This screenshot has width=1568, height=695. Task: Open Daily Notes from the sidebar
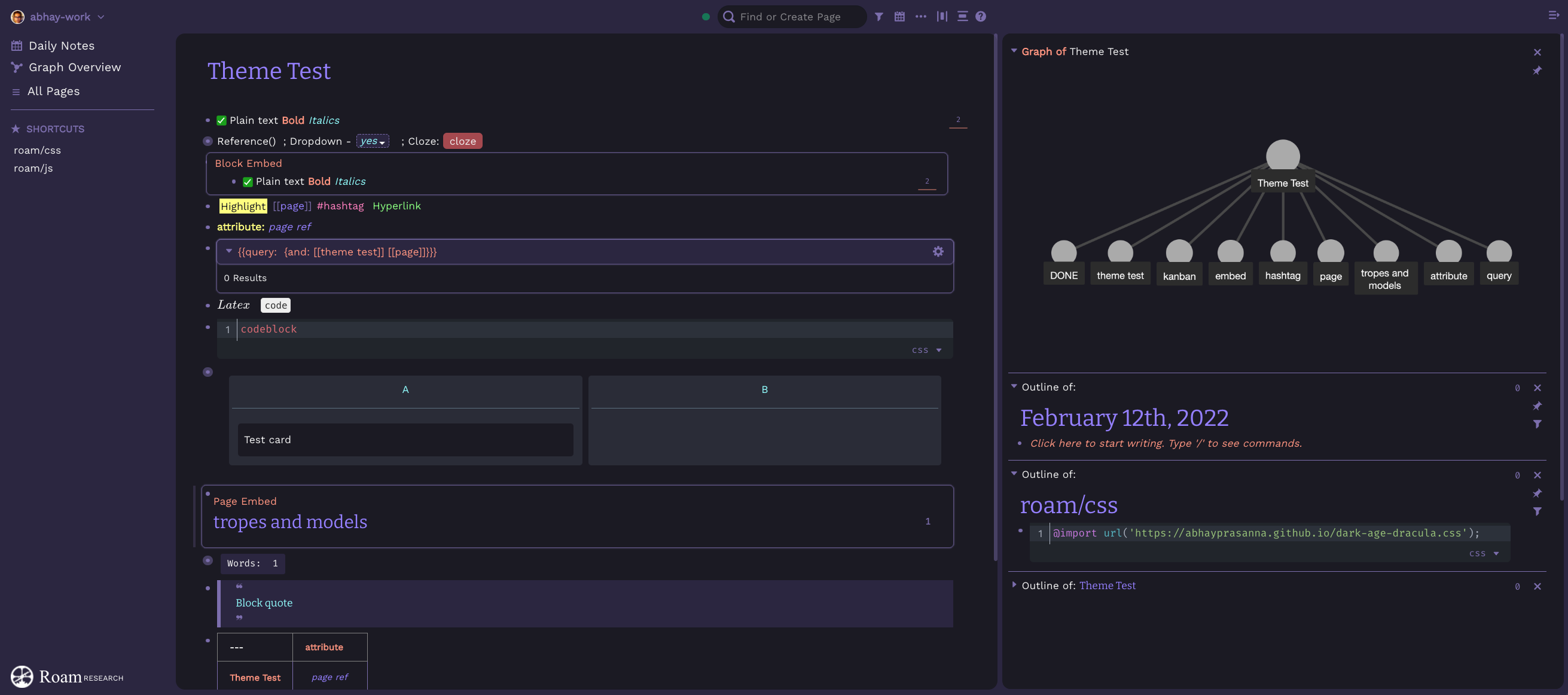(61, 45)
